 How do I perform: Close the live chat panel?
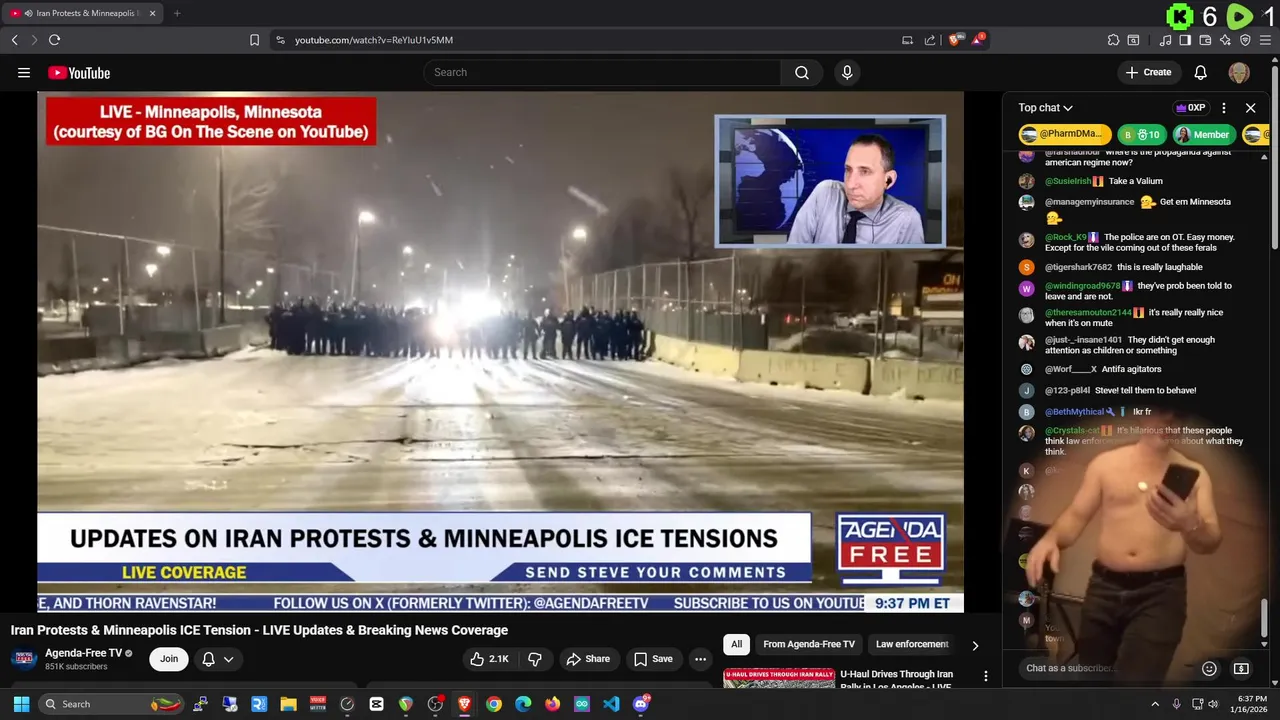(1250, 108)
